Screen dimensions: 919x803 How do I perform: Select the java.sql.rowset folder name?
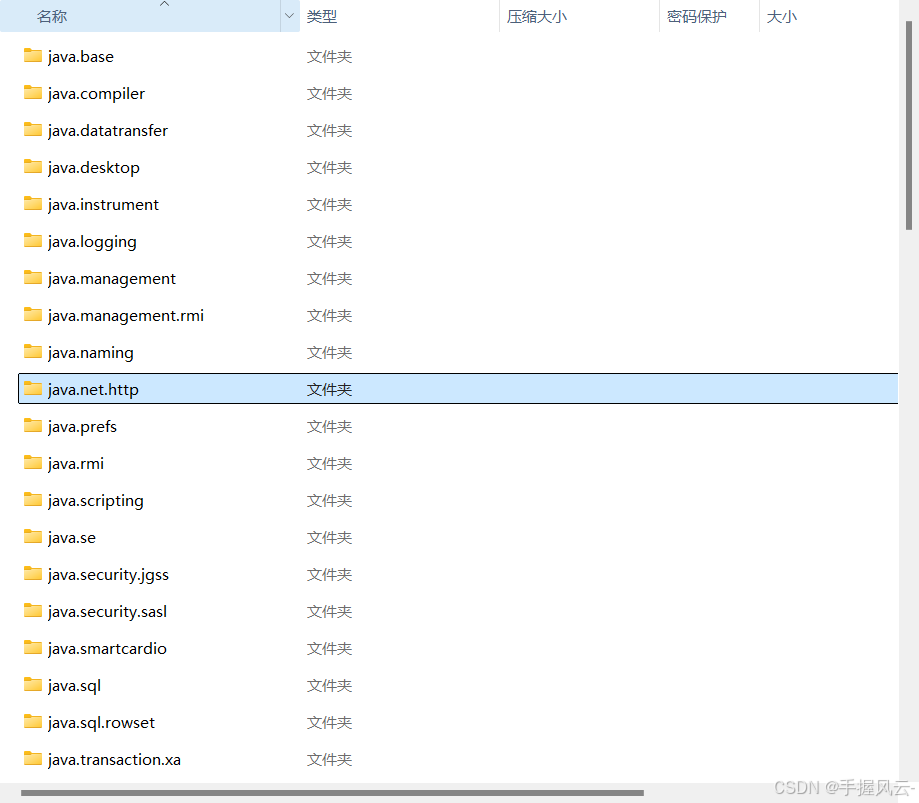pyautogui.click(x=101, y=722)
